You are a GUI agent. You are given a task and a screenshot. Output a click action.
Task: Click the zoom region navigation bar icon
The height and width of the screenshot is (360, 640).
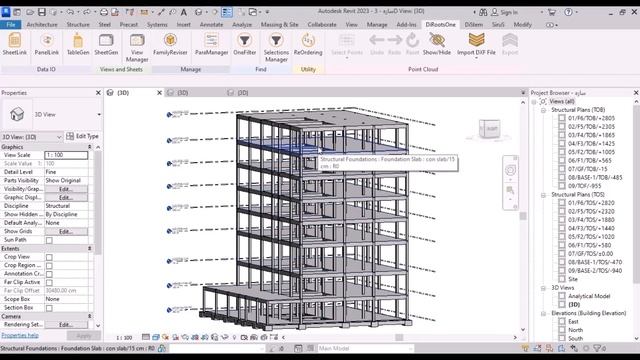pyautogui.click(x=510, y=190)
